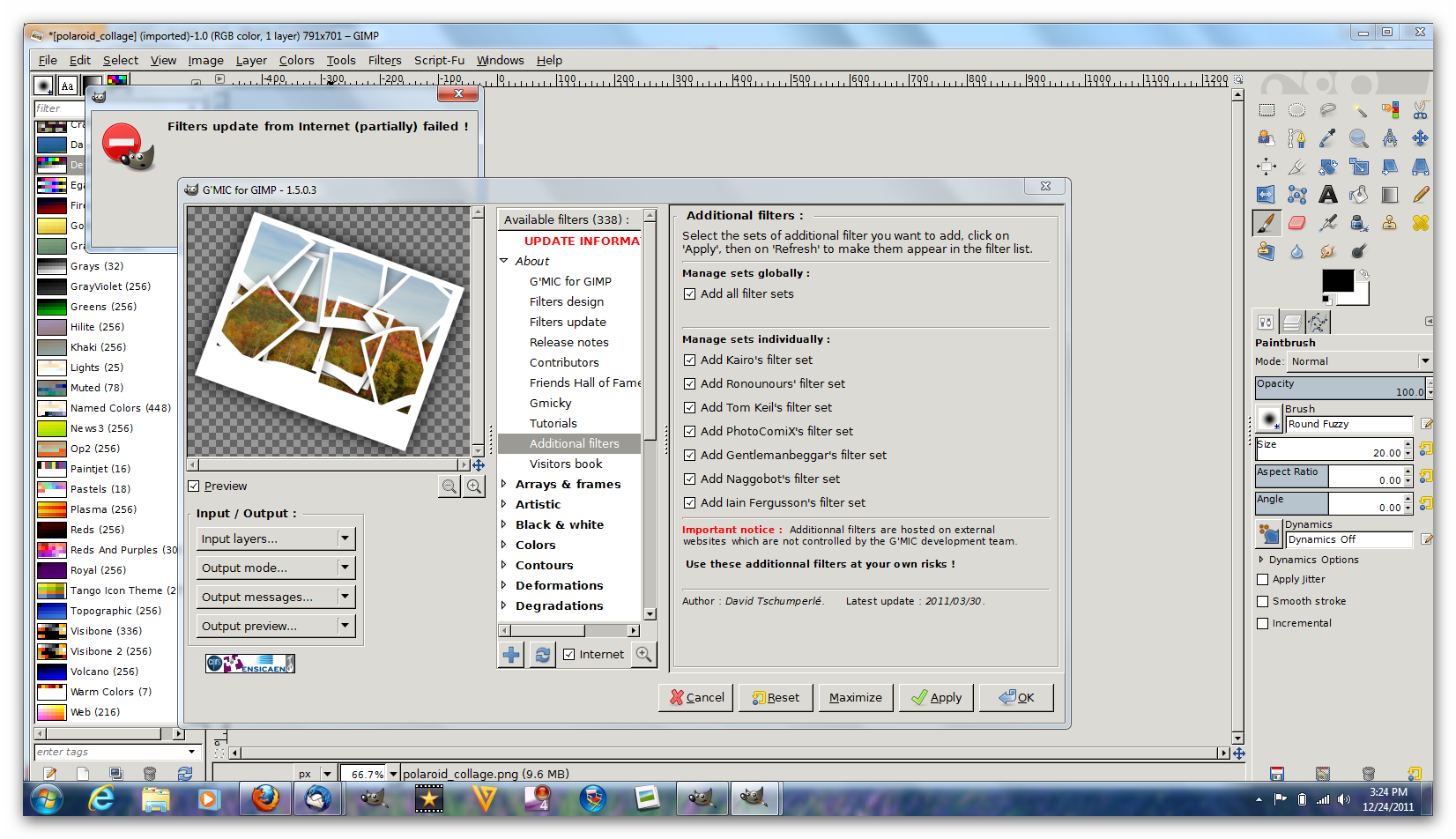Toggle Add PhotoComiX's filter set
The width and height of the screenshot is (1456, 839).
690,432
